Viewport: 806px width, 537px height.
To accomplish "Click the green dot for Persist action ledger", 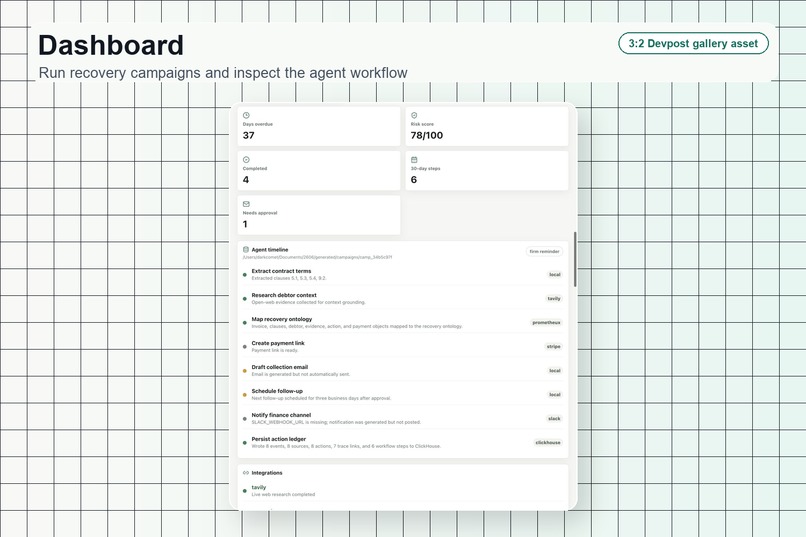I will (245, 442).
